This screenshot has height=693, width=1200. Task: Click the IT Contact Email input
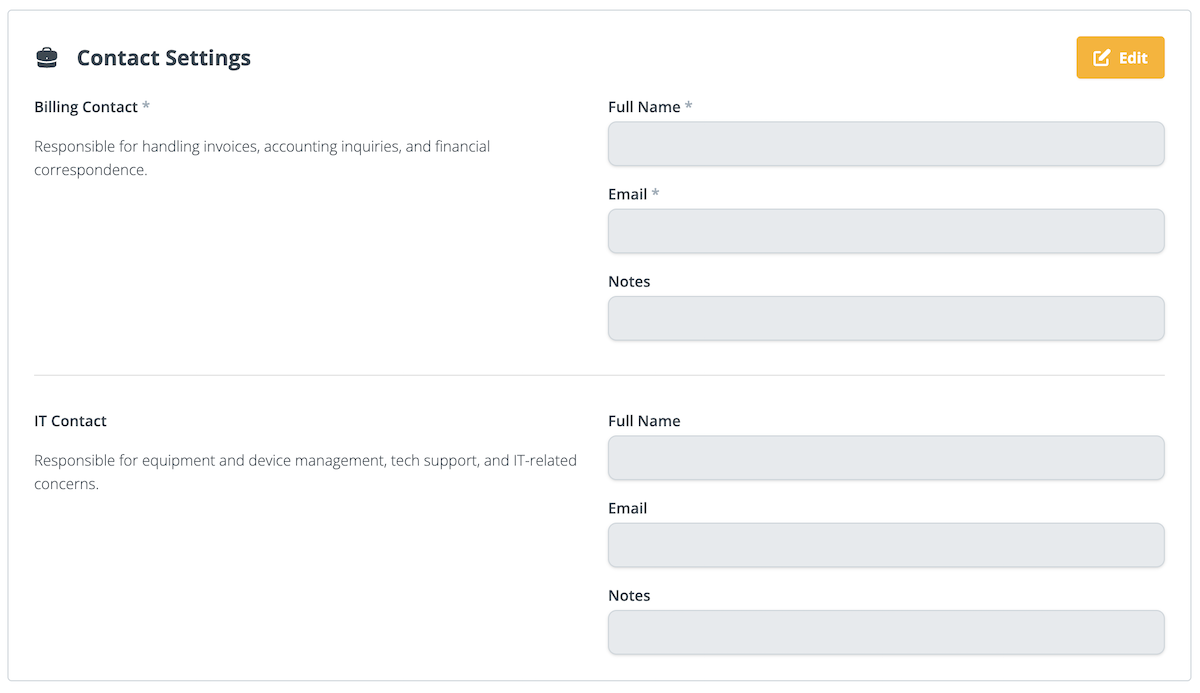(885, 545)
